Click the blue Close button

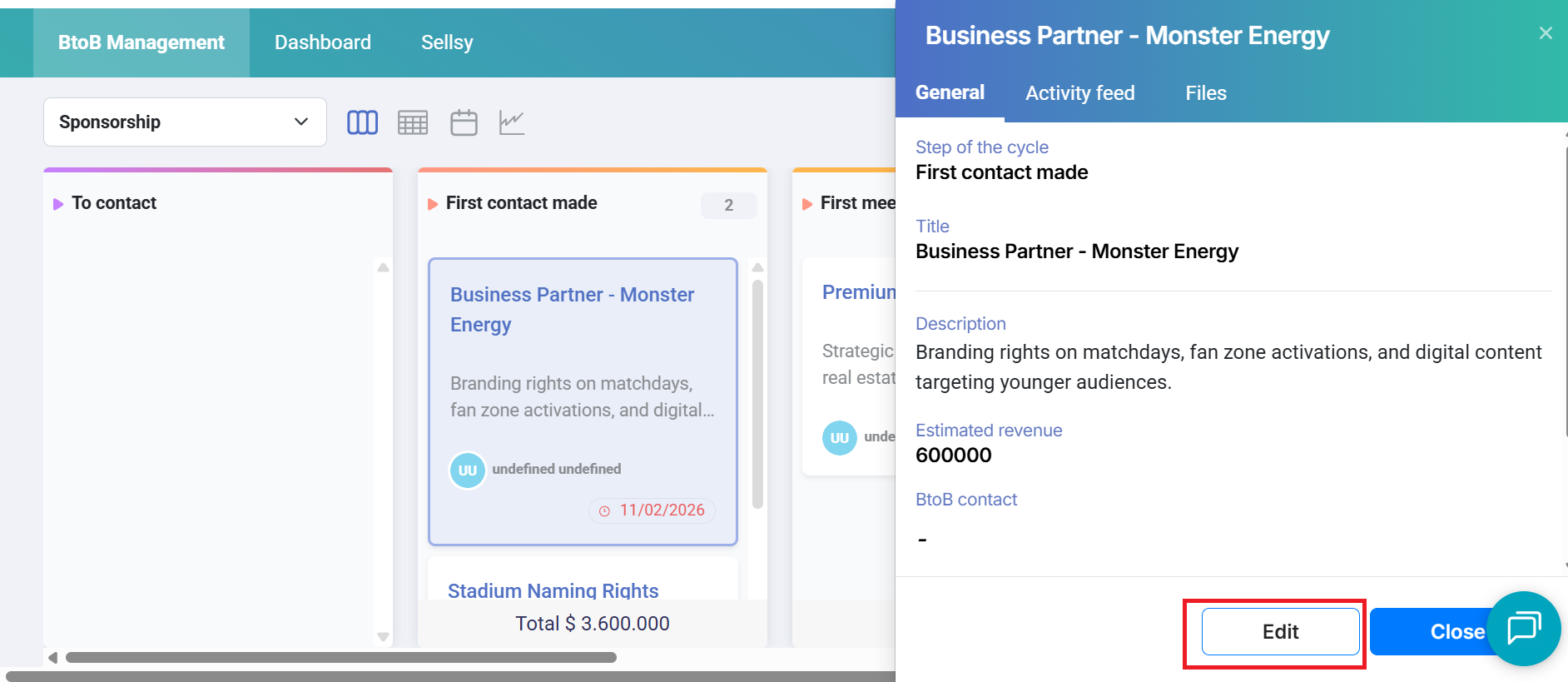(x=1432, y=632)
